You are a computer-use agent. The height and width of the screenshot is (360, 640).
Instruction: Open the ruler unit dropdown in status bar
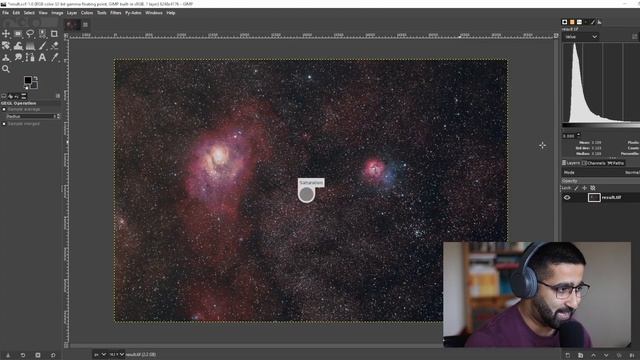pyautogui.click(x=100, y=355)
